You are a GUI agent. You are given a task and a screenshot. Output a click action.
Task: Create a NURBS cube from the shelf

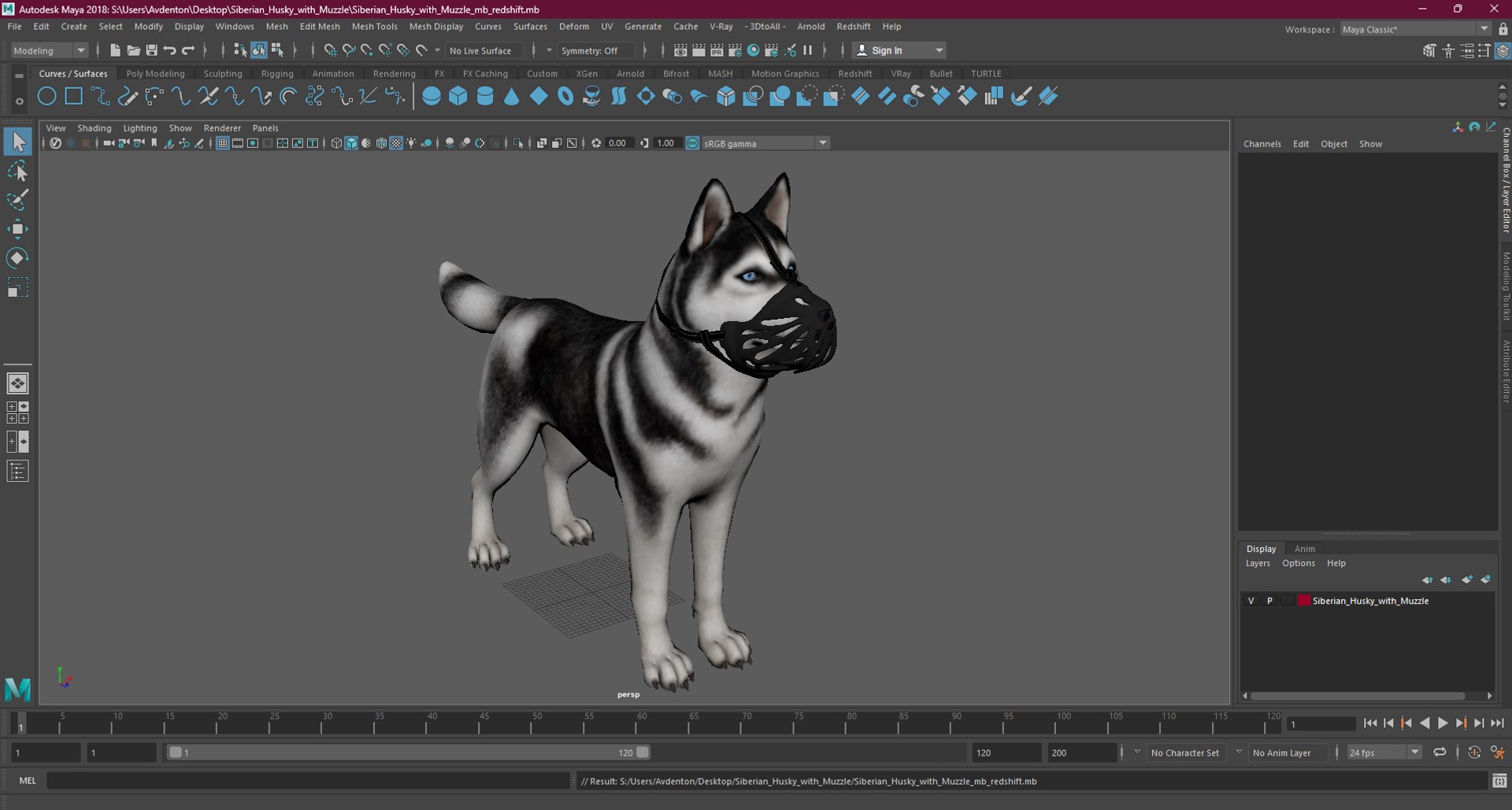click(458, 97)
